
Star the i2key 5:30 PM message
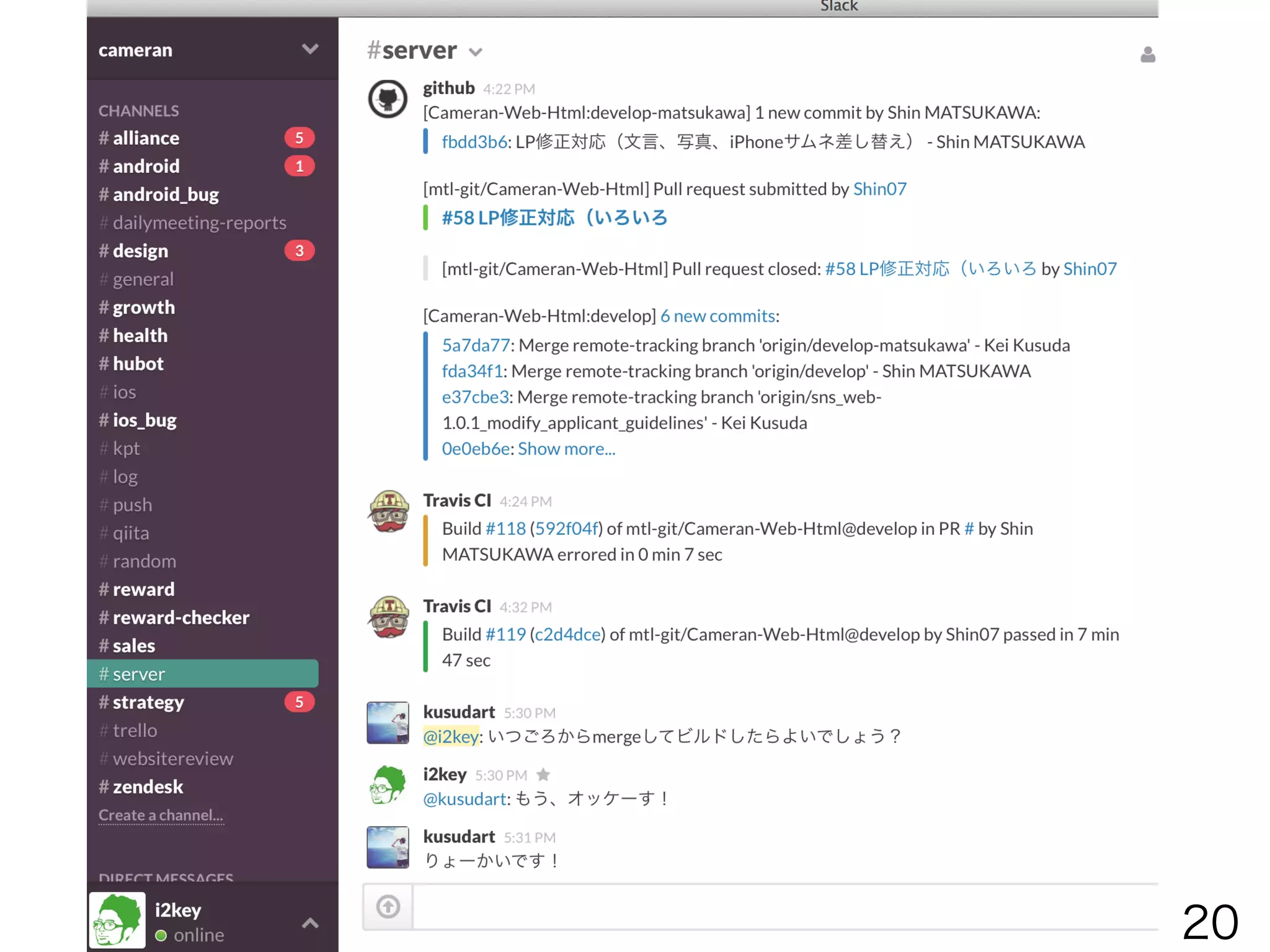tap(543, 775)
